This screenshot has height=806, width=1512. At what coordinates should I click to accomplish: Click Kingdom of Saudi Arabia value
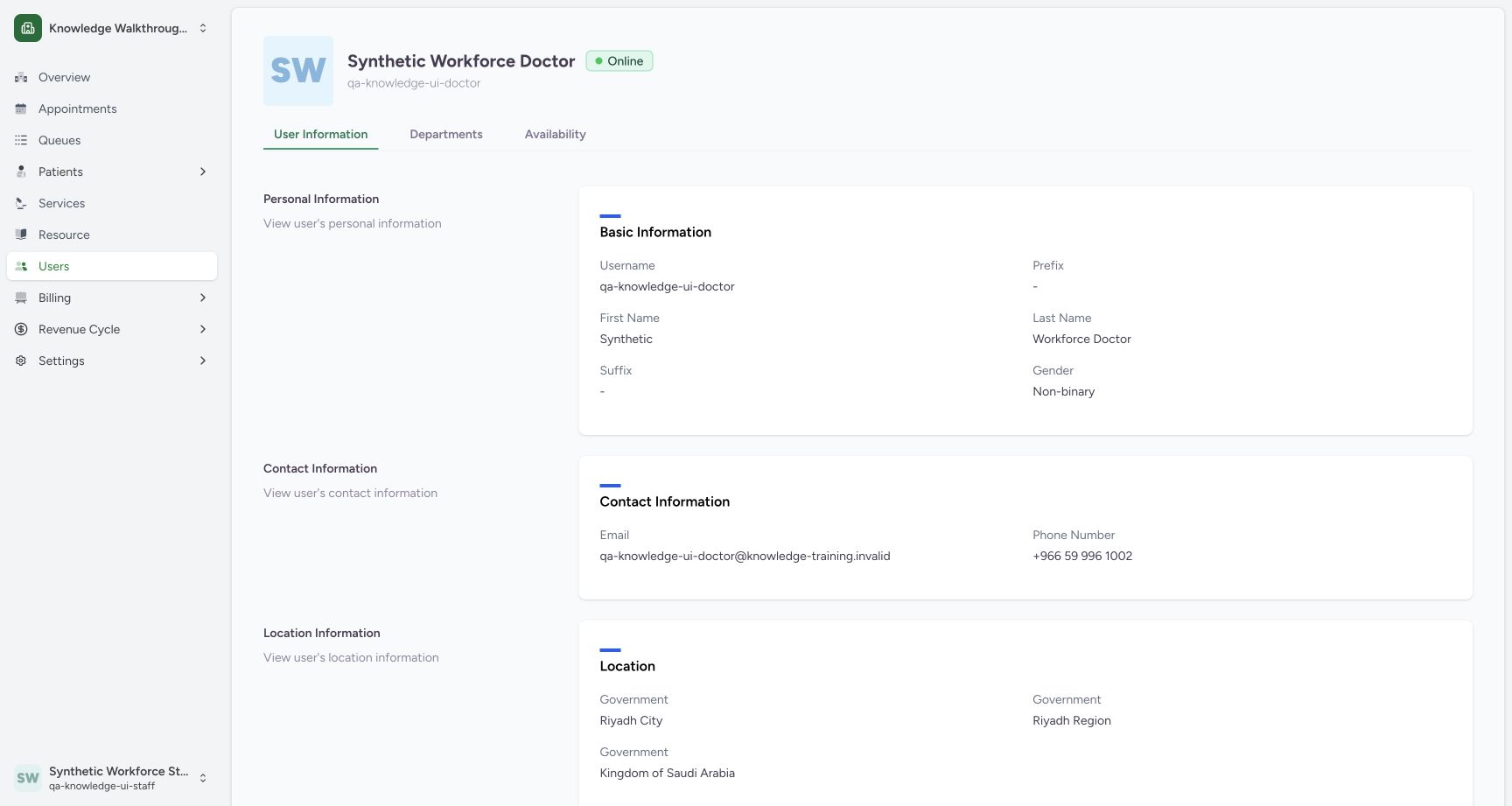pos(667,774)
